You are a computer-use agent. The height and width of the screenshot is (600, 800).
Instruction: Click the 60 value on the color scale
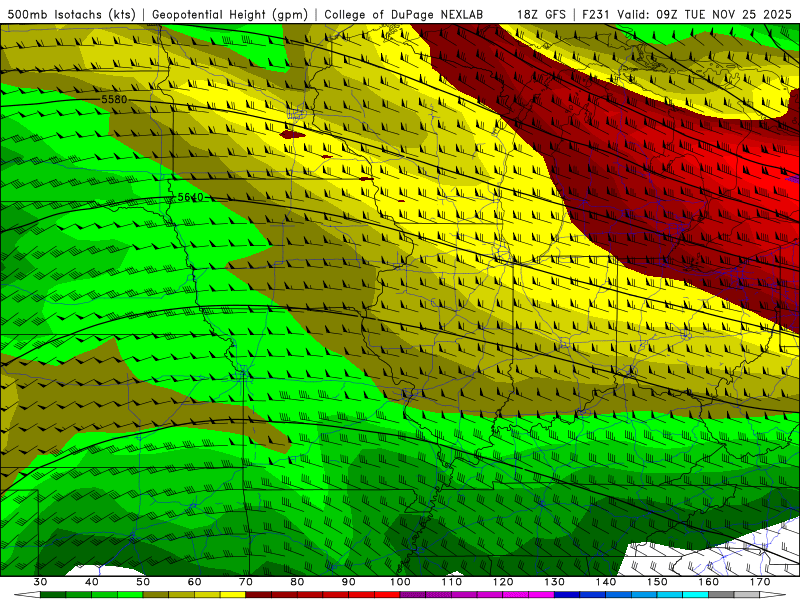194,582
